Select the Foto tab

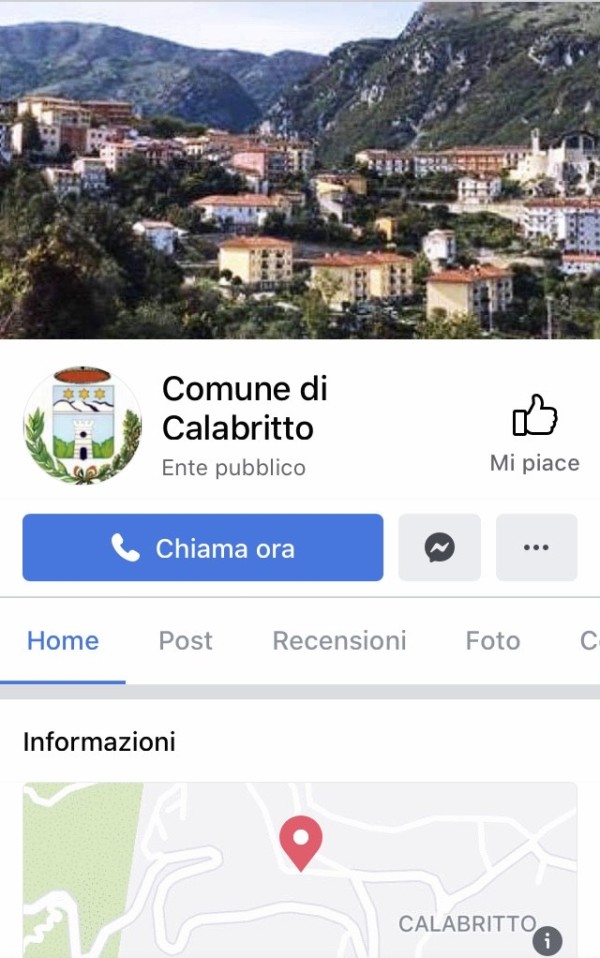coord(492,641)
